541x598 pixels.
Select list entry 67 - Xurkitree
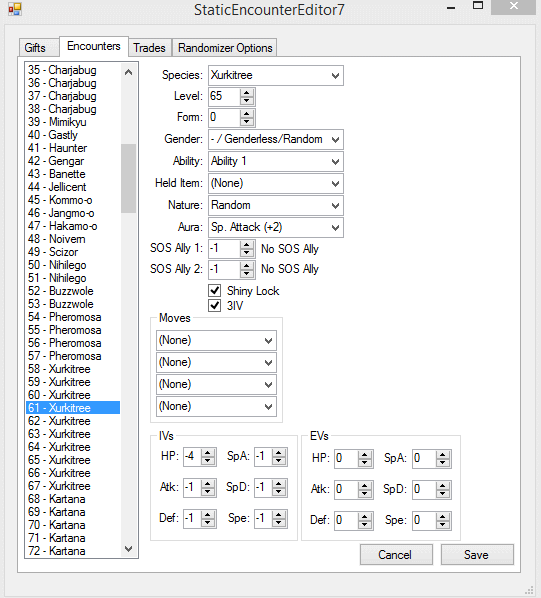point(73,486)
